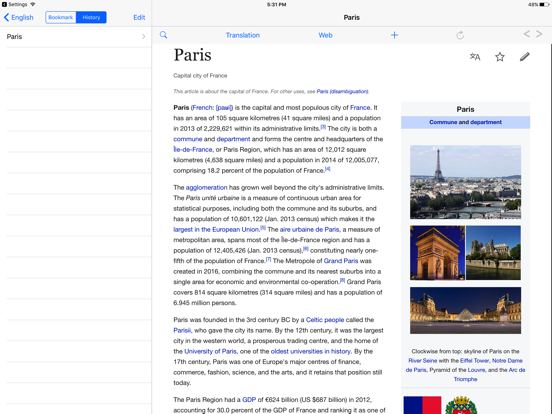This screenshot has height=414, width=552.
Task: Open the Paris coat of arms image
Action: click(x=461, y=405)
